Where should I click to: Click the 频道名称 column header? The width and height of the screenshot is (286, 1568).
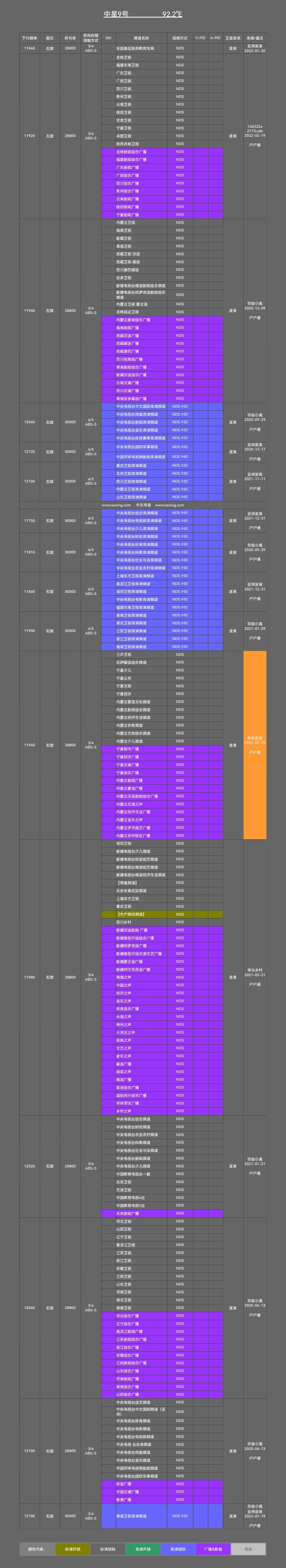pyautogui.click(x=141, y=38)
